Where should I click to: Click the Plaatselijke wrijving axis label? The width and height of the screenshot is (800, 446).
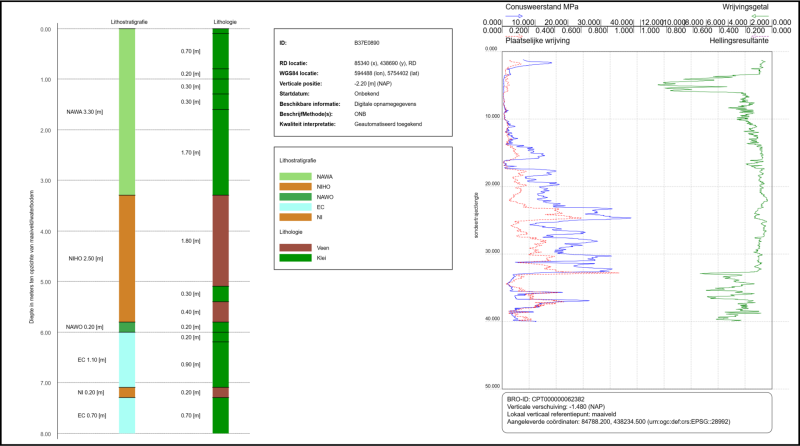tap(544, 43)
